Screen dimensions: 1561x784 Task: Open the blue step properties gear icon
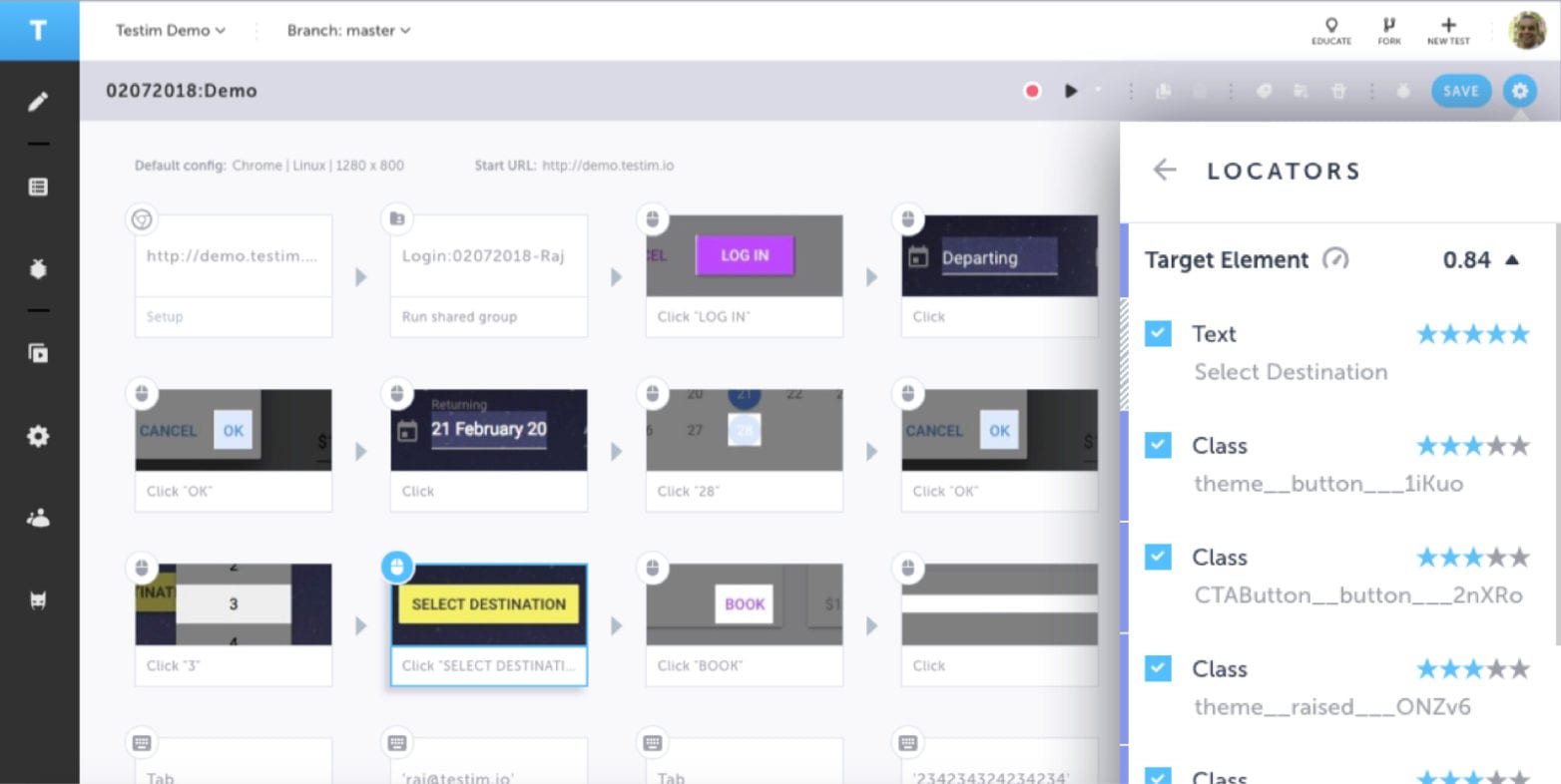pos(1518,91)
